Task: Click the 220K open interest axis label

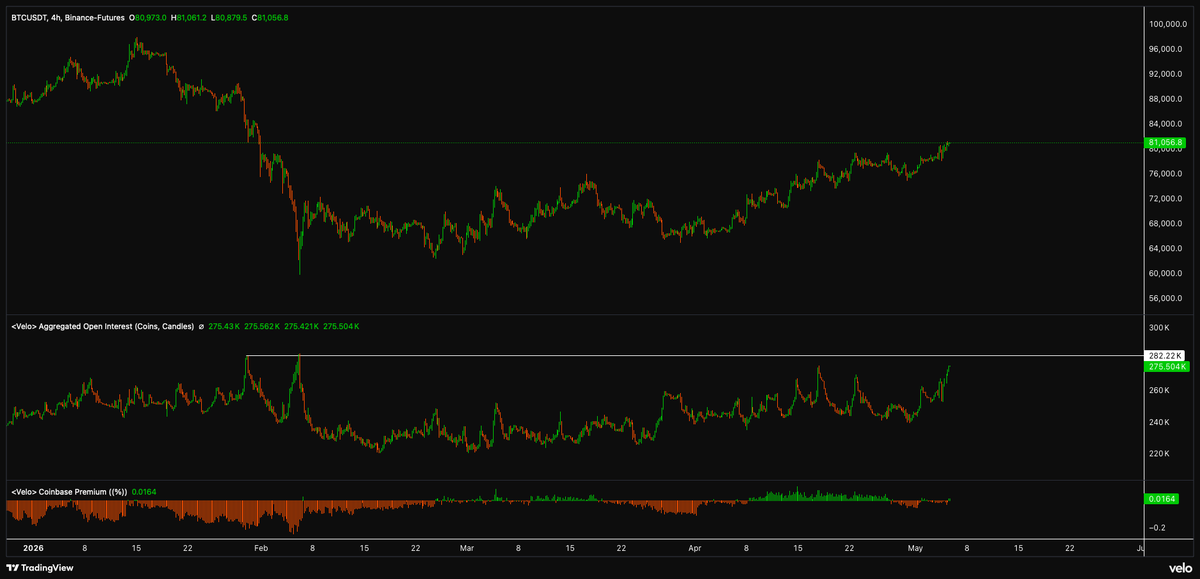Action: click(1159, 454)
